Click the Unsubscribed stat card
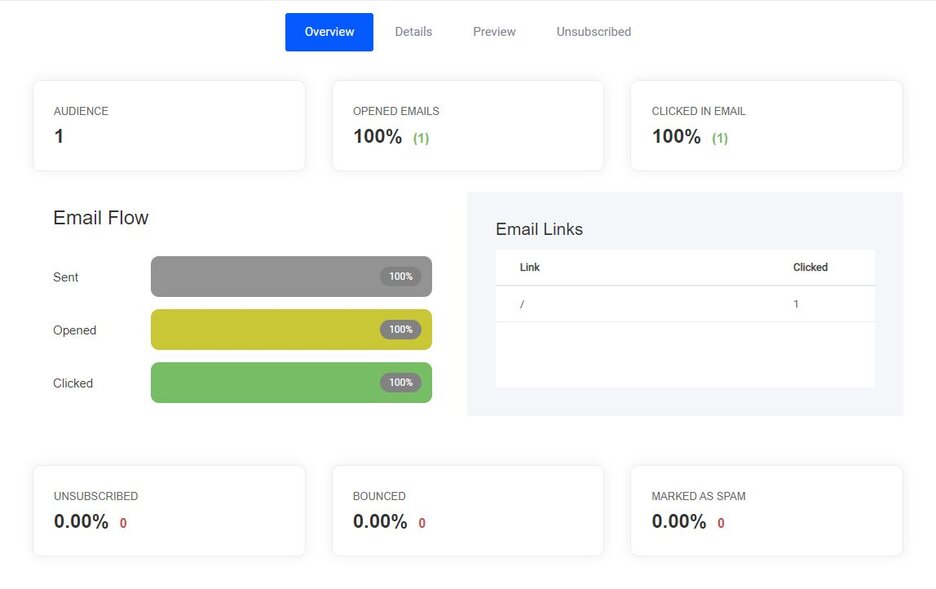 (170, 511)
